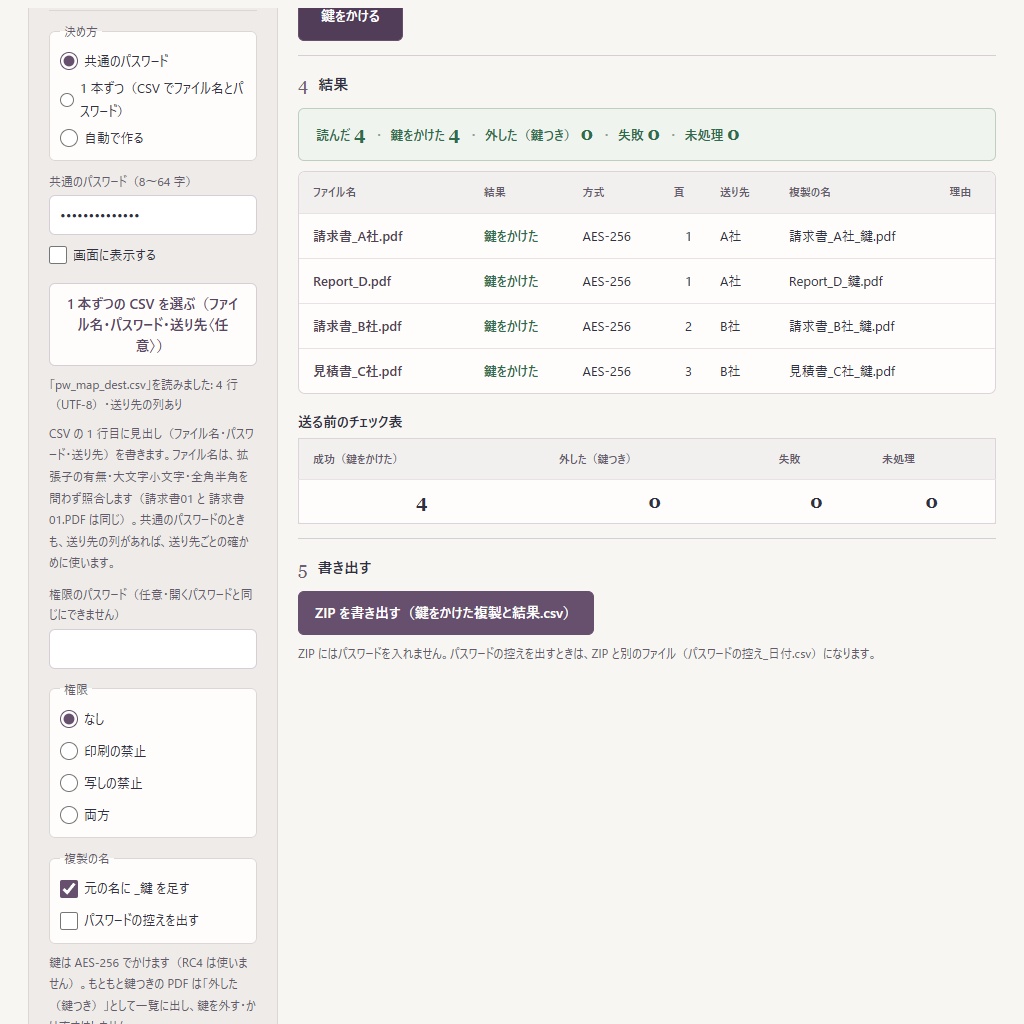Click 見積書_C社.pdf file name cell
This screenshot has height=1024, width=1024.
357,372
